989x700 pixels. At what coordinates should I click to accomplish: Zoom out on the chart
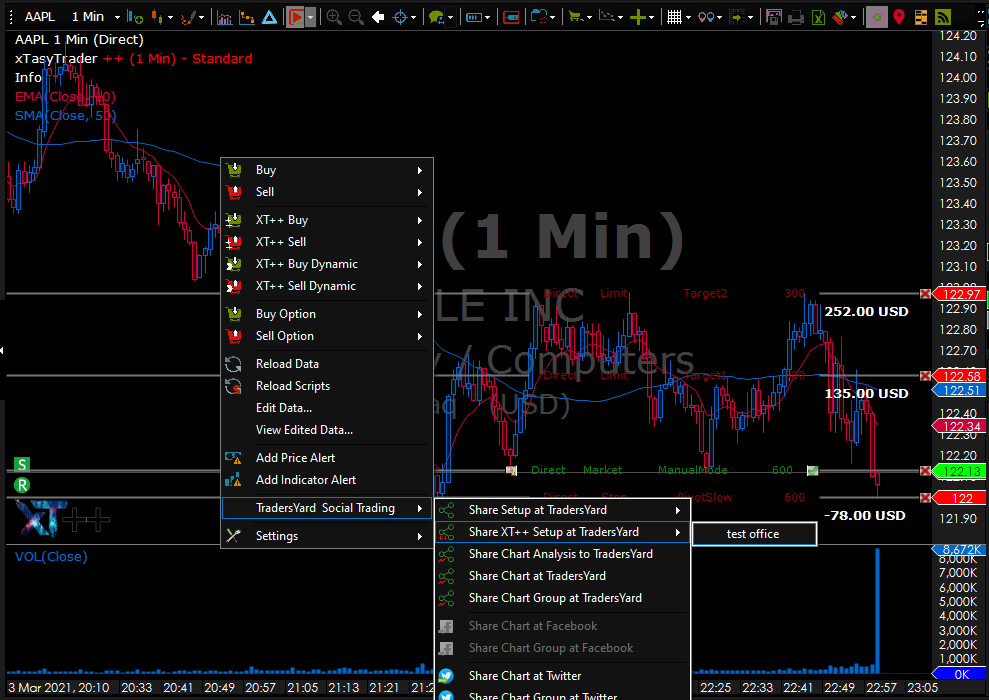tap(356, 17)
